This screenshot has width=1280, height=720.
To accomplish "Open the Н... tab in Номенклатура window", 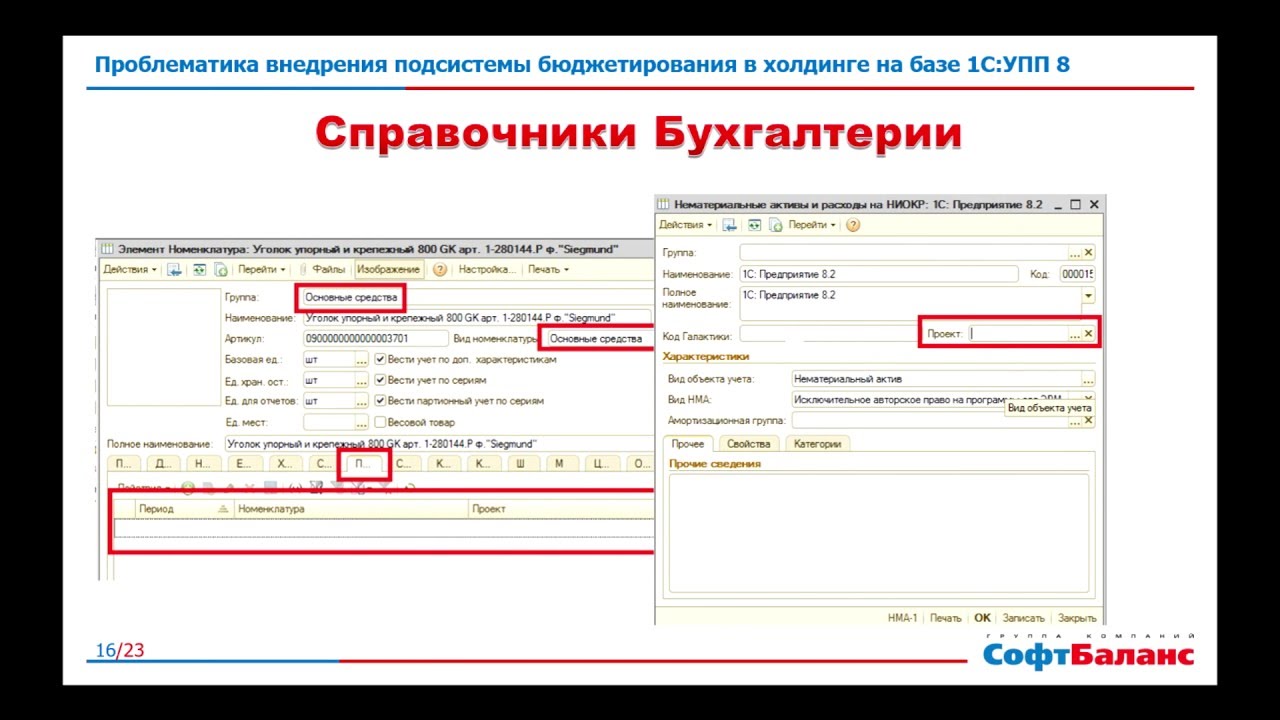I will click(204, 463).
